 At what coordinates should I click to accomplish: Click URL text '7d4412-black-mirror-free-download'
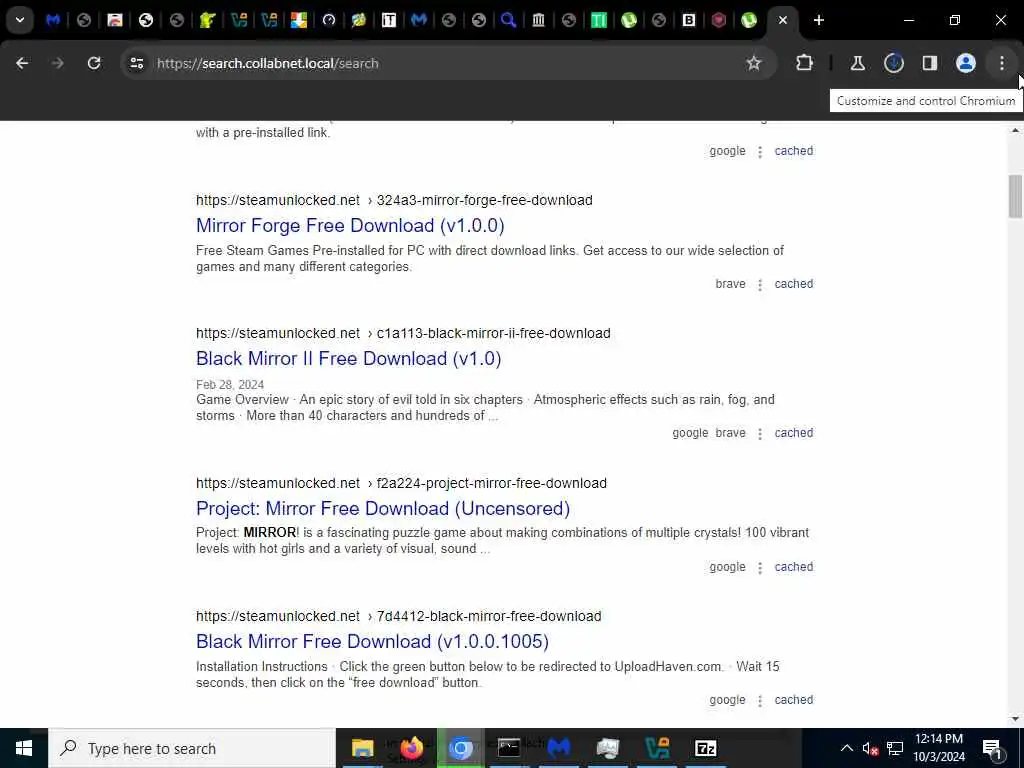pos(489,616)
